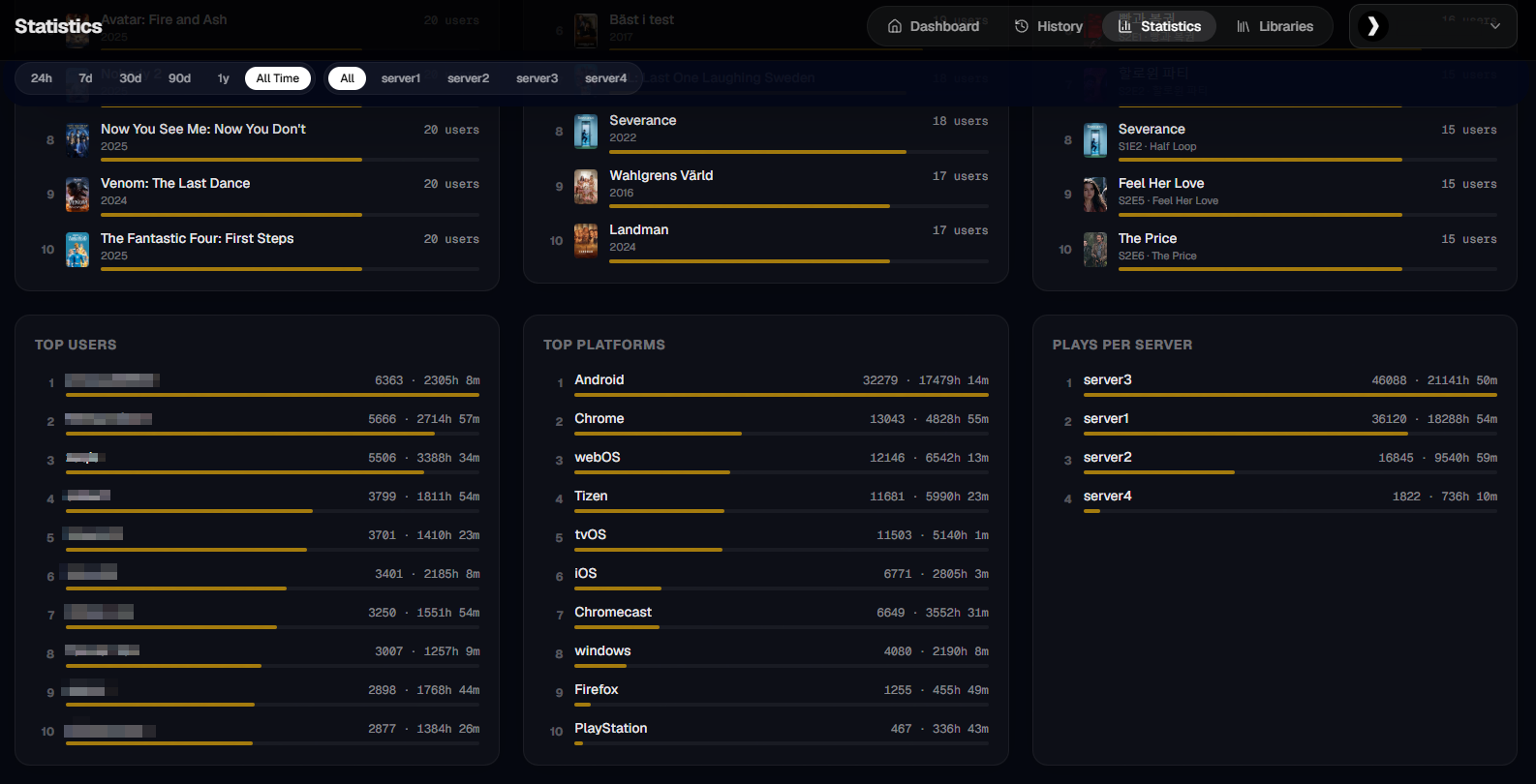Open the Feel Her Love title link
1536x784 pixels.
coord(1161,183)
